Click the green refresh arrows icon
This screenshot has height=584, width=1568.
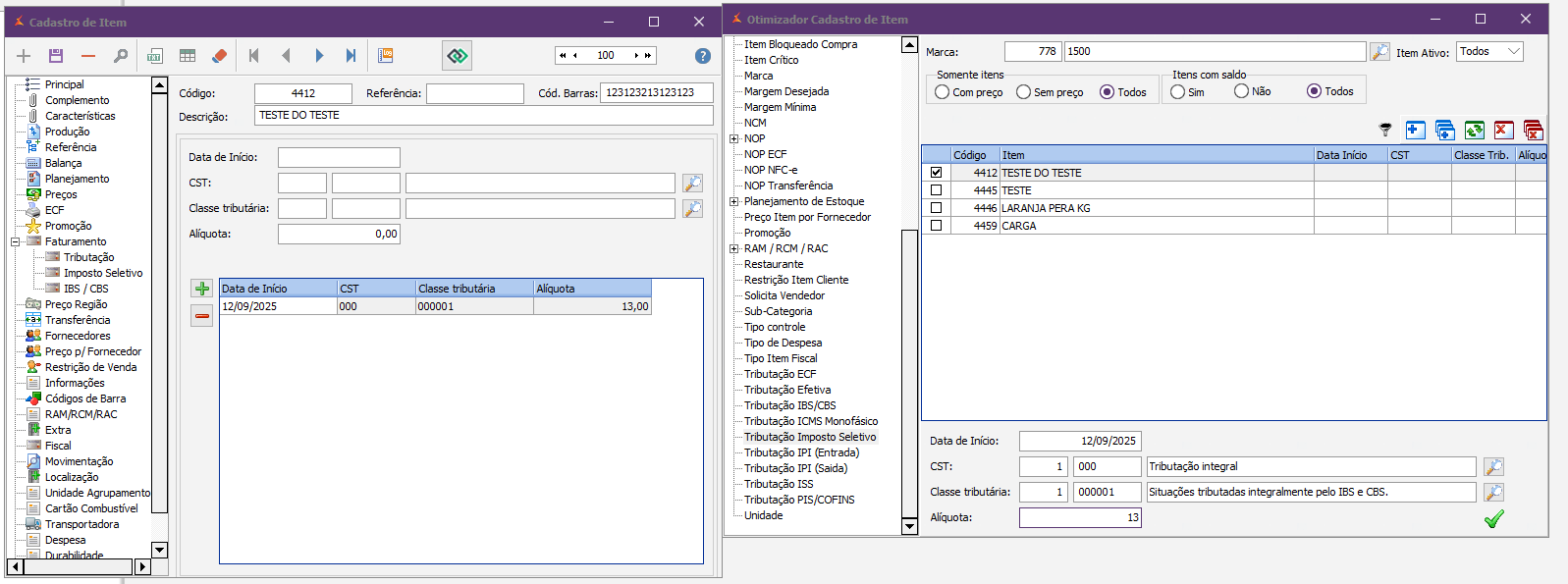click(x=1474, y=130)
